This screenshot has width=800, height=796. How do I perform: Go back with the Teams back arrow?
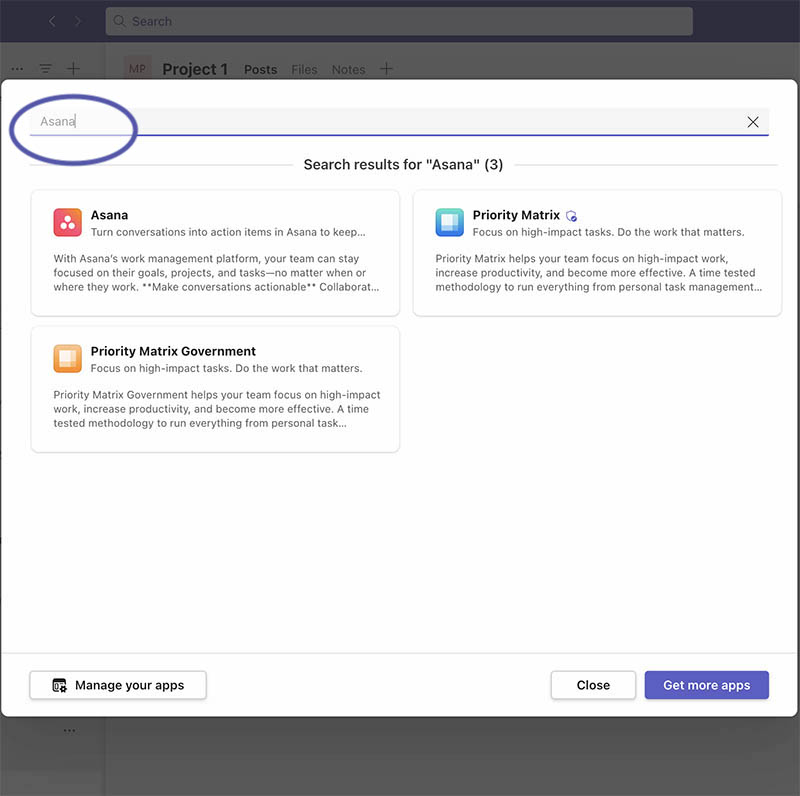coord(52,21)
